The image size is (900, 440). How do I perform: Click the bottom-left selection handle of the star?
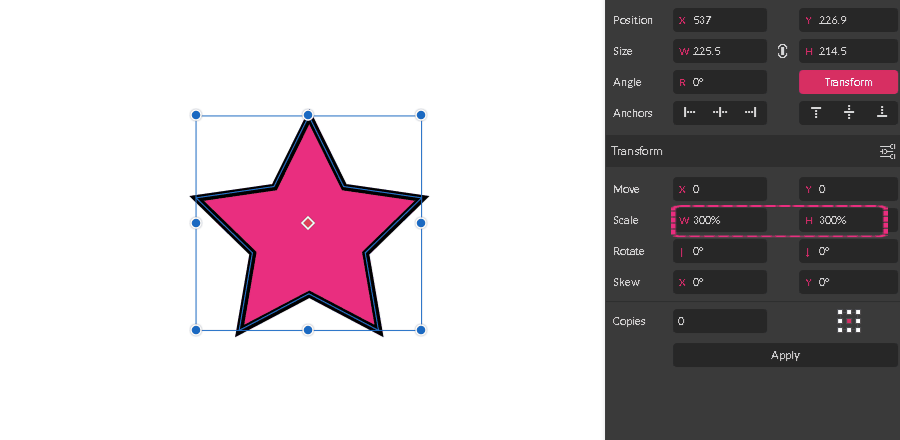coord(196,330)
